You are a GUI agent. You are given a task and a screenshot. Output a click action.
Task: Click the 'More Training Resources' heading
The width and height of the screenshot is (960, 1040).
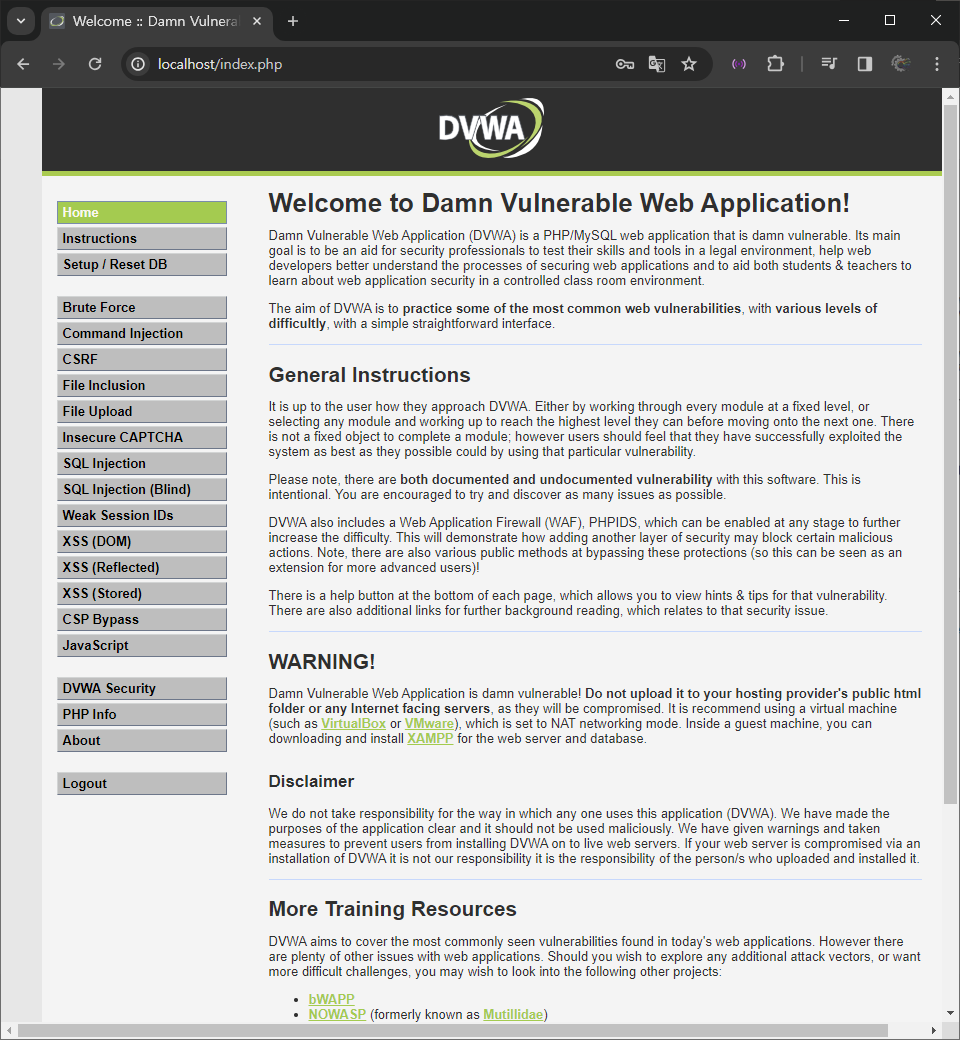click(392, 909)
